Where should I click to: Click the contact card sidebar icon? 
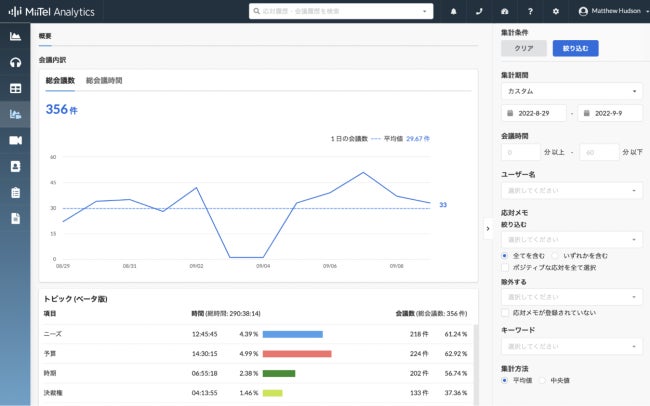point(15,166)
